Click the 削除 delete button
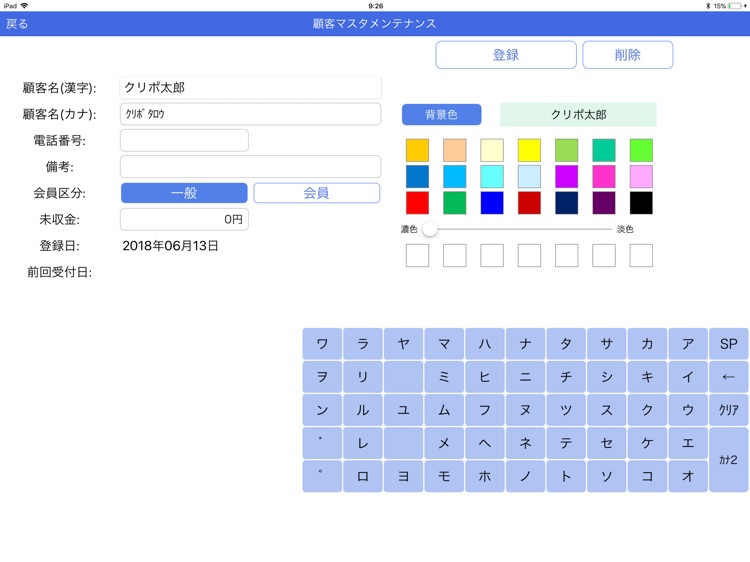750x562 pixels. (x=628, y=55)
